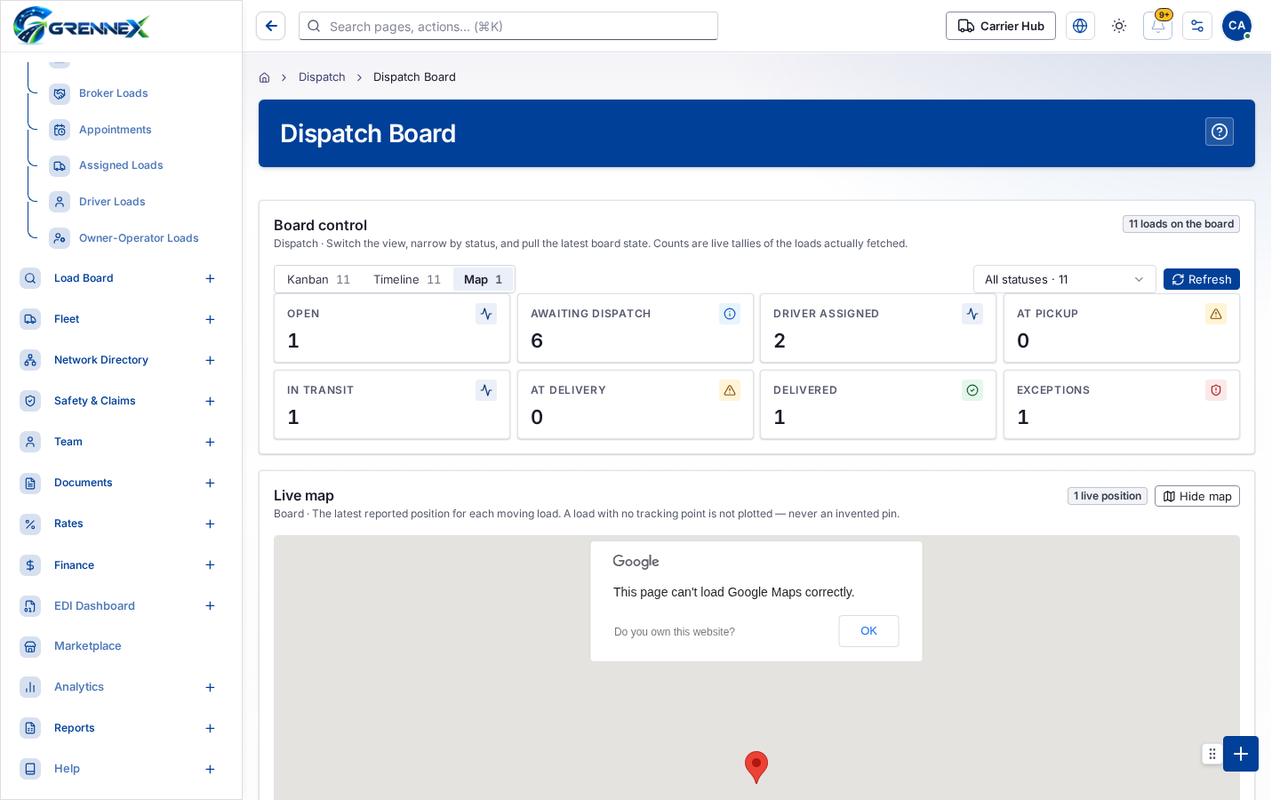Click the Dispatch breadcrumb link
This screenshot has height=800, width=1280.
(x=322, y=77)
